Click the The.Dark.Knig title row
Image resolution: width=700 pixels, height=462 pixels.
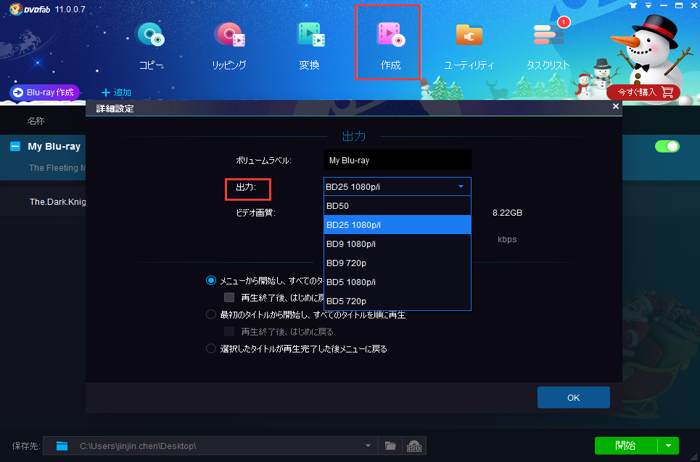[43, 202]
